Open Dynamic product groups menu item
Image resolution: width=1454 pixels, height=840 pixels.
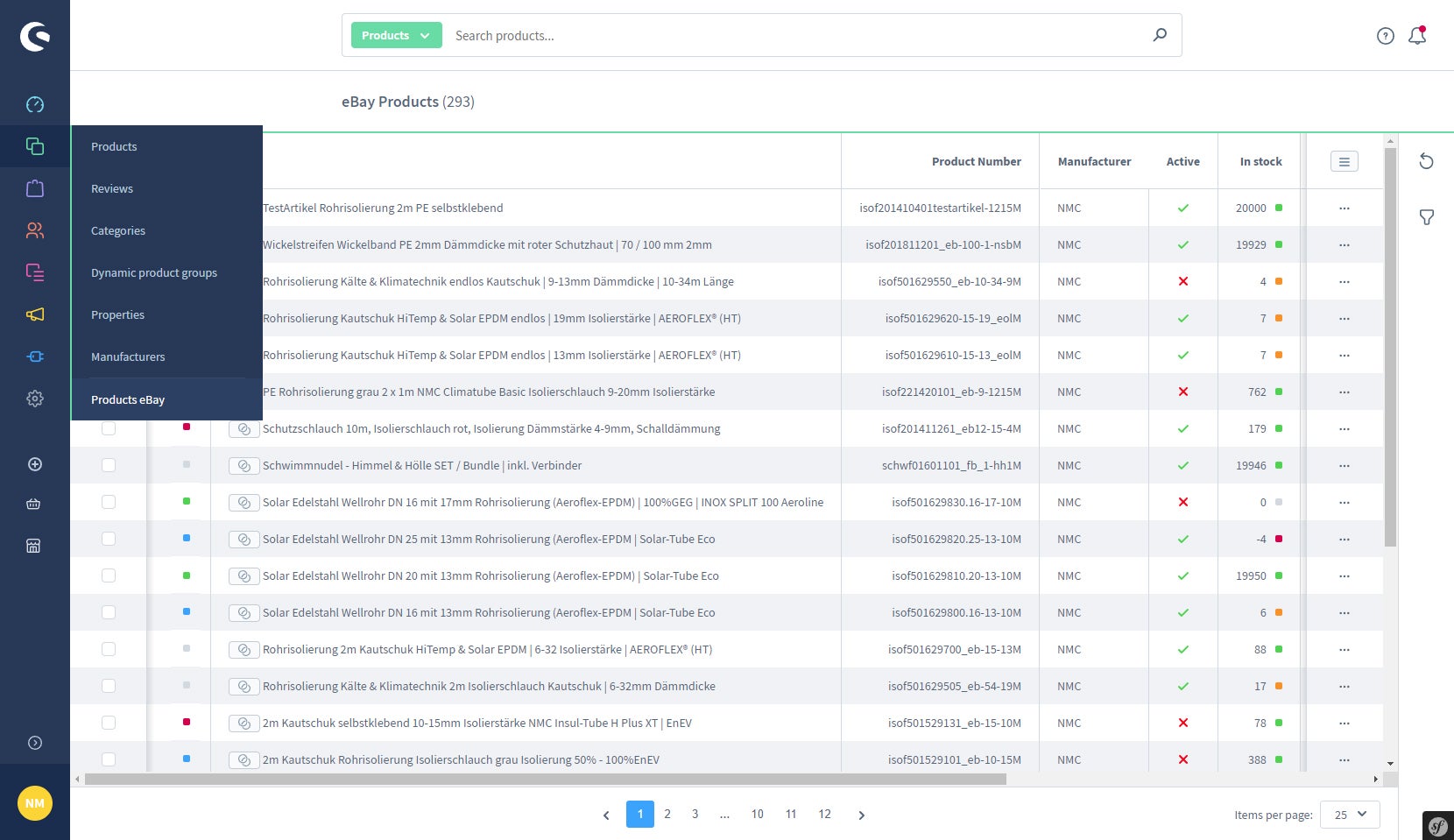coord(166,272)
